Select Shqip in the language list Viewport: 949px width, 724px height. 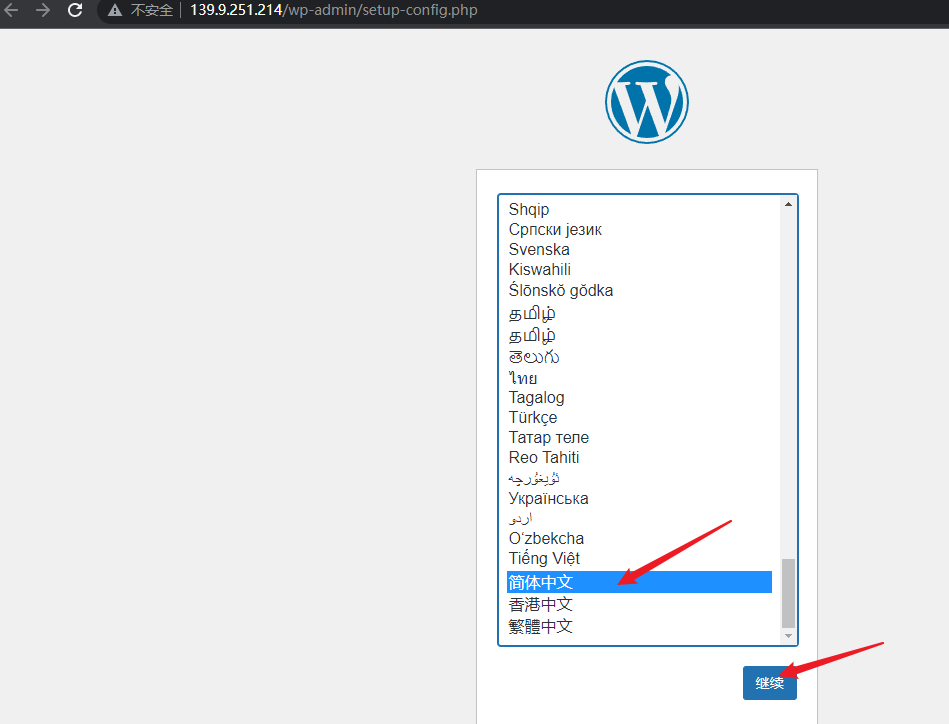(x=639, y=209)
